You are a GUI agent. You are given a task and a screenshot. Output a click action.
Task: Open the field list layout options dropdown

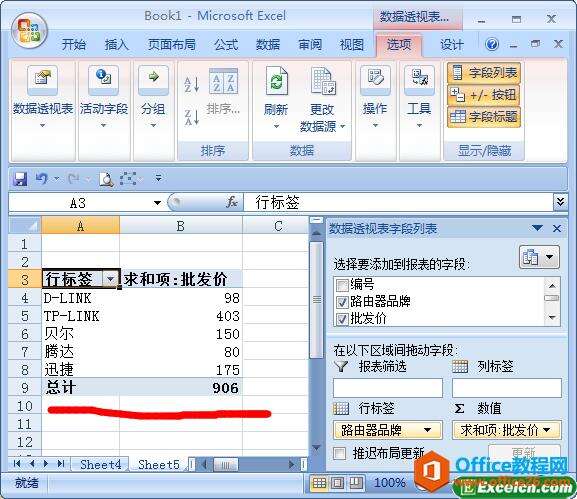[539, 257]
